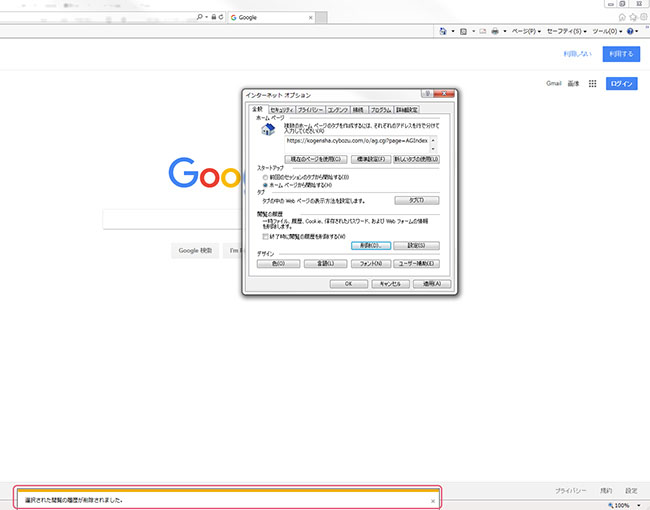The width and height of the screenshot is (650, 510).
Task: Click the help button on Internet Options title bar
Action: tap(427, 94)
